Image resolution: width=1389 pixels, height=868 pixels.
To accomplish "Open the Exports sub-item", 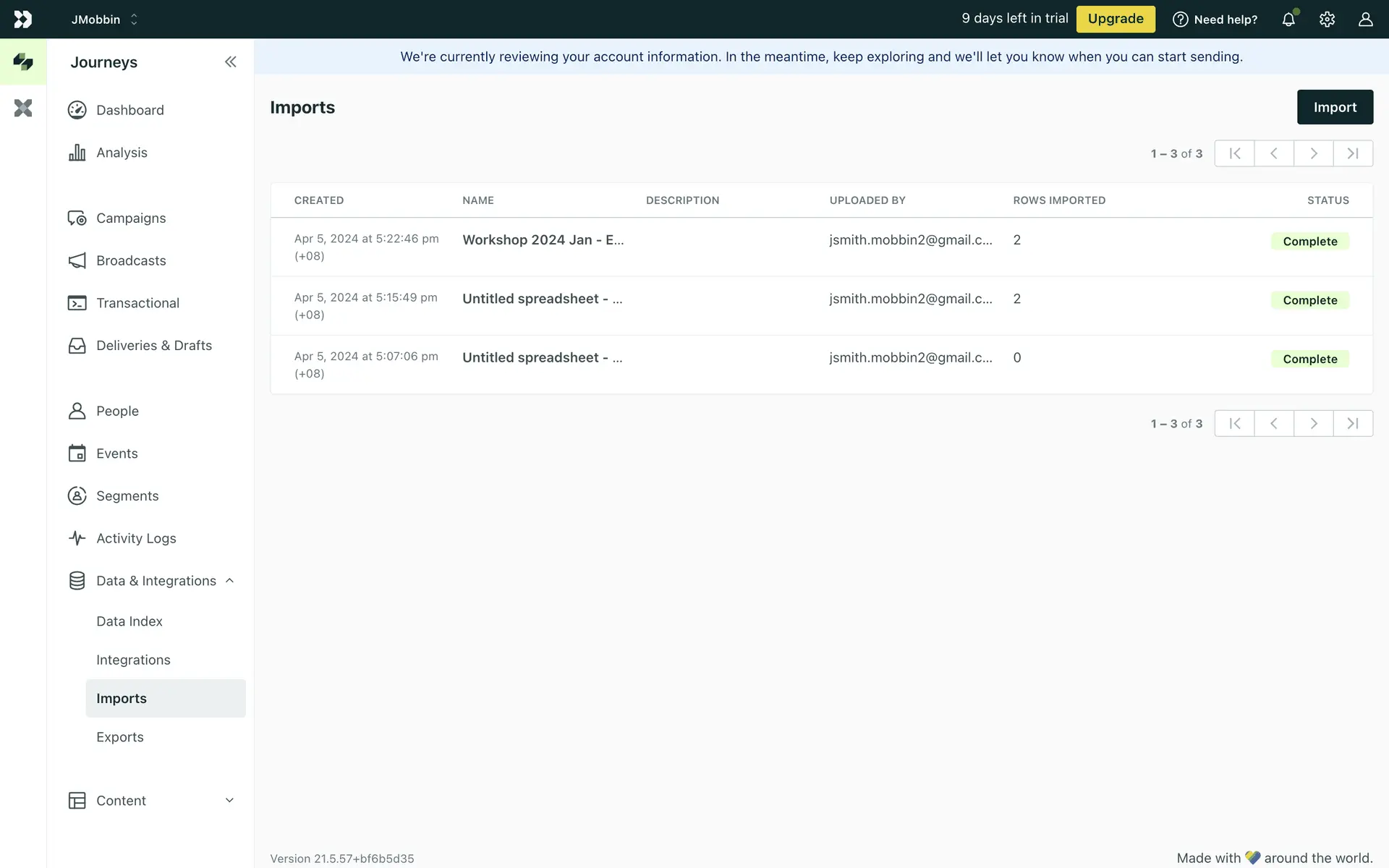I will coord(120,737).
